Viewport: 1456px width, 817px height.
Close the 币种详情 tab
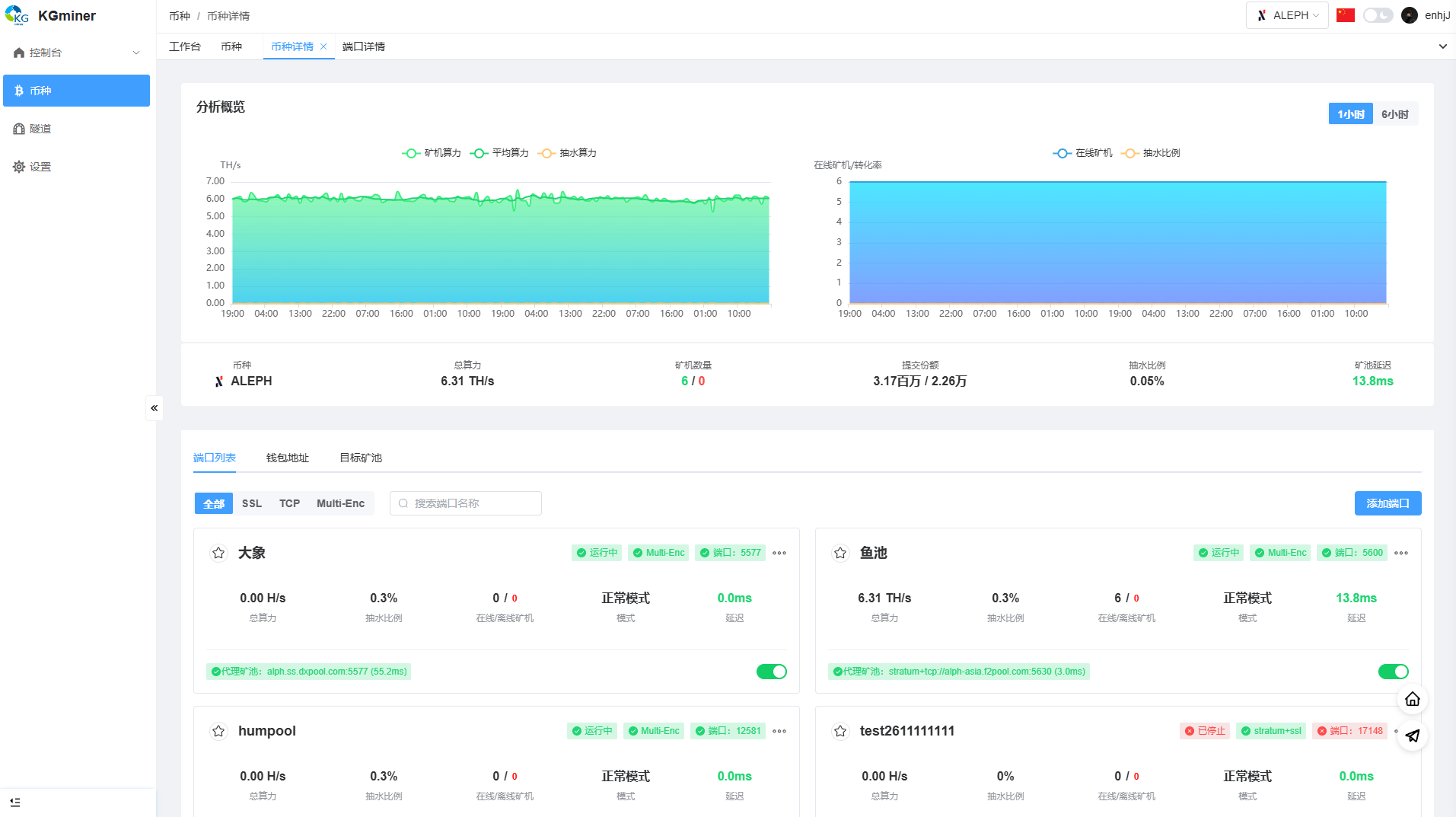pos(323,46)
